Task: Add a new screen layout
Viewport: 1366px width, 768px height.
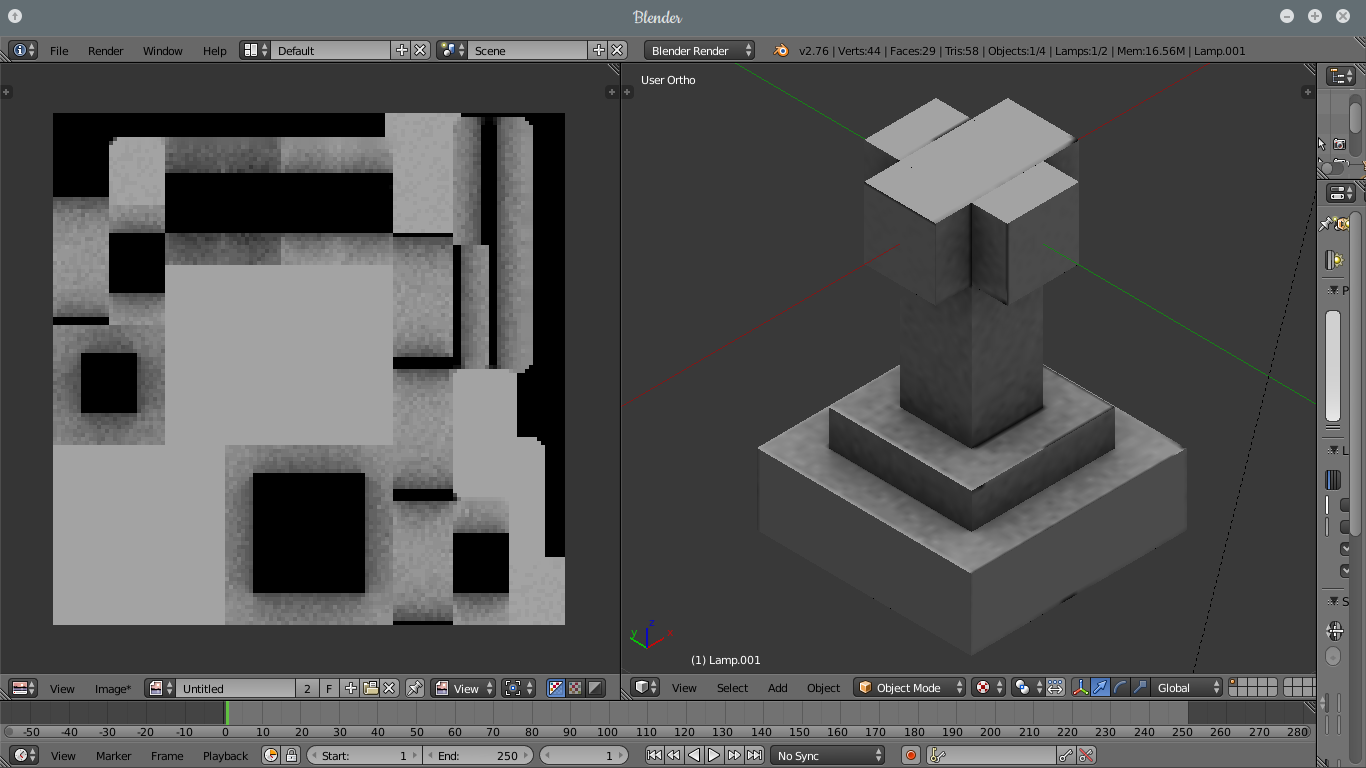Action: (402, 50)
